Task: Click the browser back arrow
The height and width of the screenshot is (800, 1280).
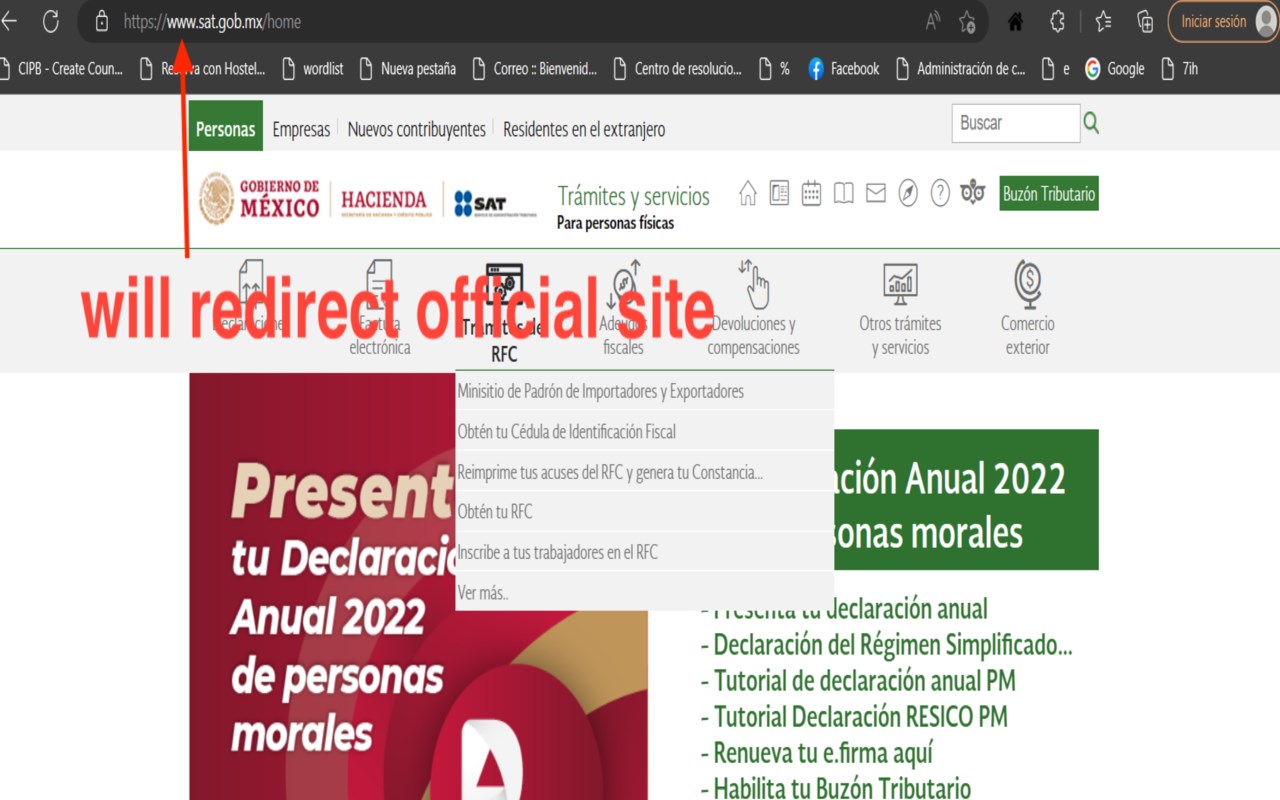Action: 9,21
